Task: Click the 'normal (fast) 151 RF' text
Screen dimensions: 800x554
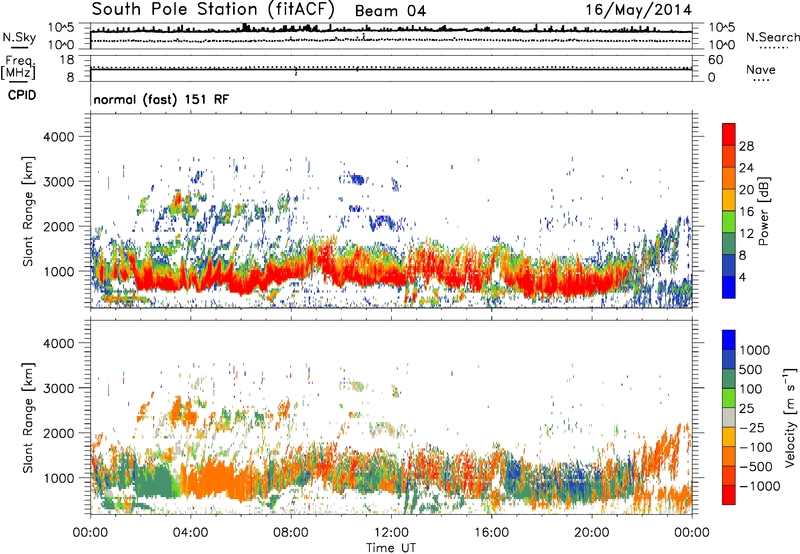Action: pyautogui.click(x=161, y=99)
